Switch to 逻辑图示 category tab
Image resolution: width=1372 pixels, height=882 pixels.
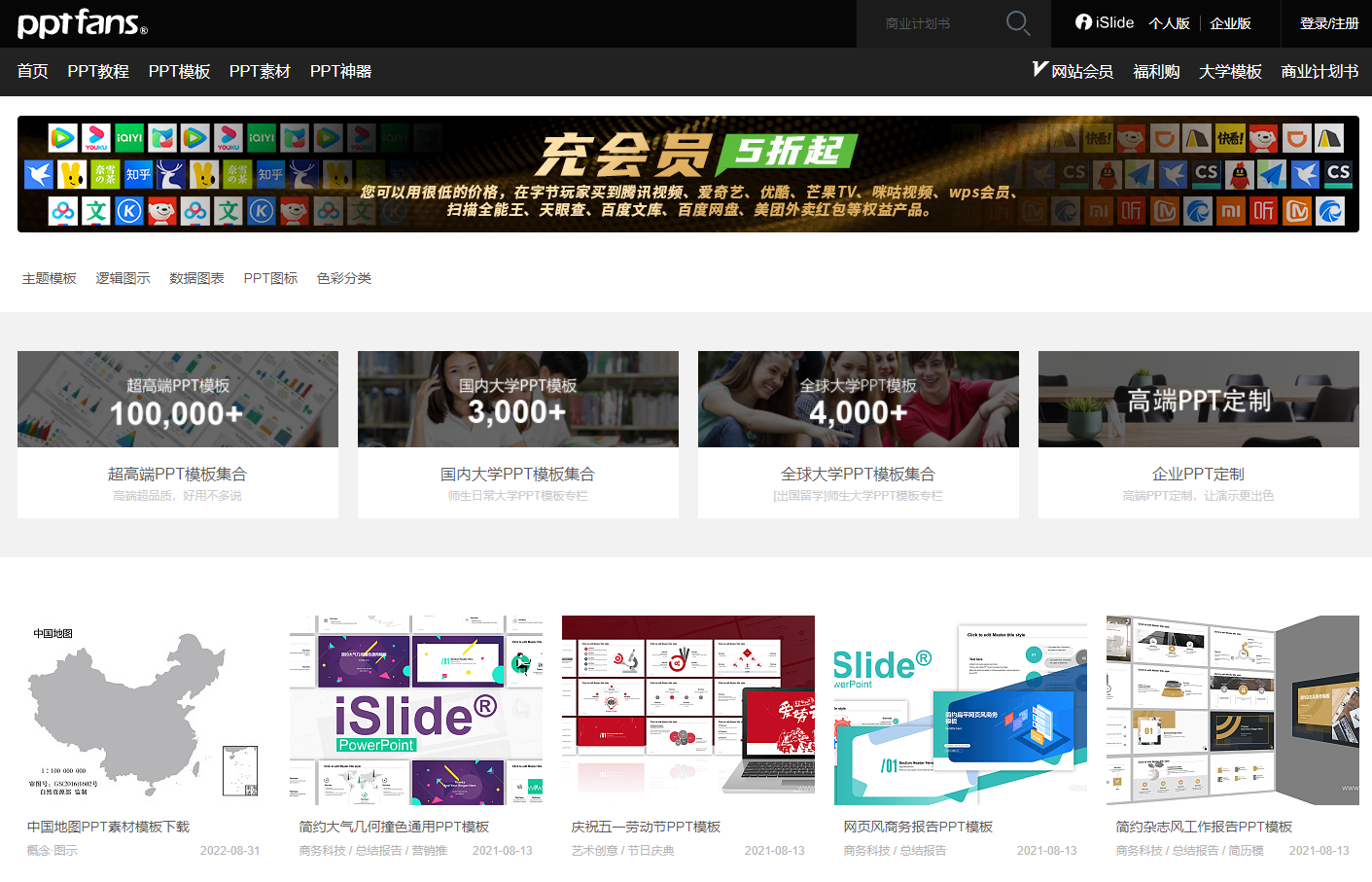pyautogui.click(x=123, y=278)
